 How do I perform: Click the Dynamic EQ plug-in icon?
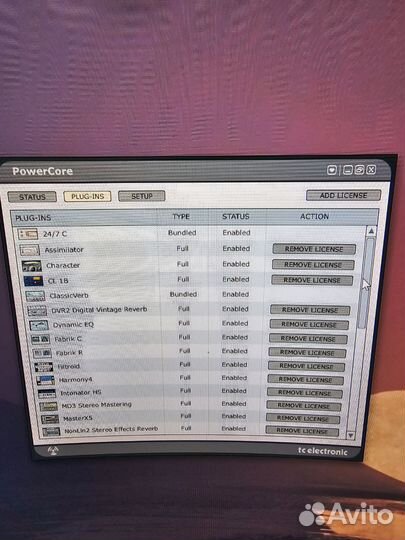pyautogui.click(x=39, y=325)
